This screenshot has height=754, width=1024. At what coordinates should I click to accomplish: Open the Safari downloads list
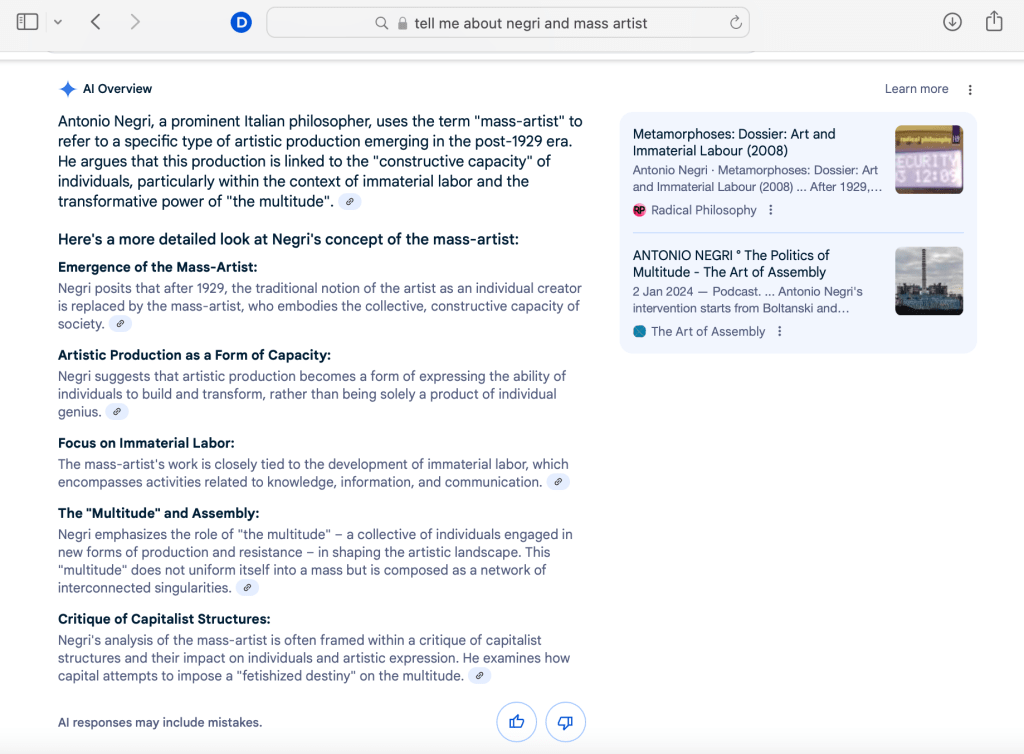952,22
